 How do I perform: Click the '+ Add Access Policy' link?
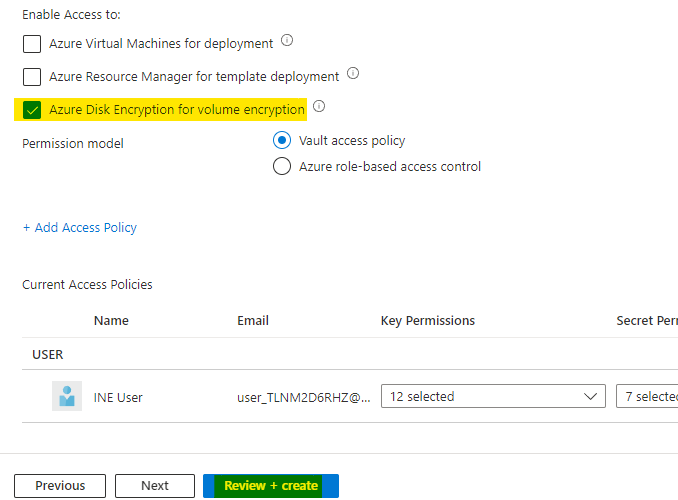click(80, 228)
